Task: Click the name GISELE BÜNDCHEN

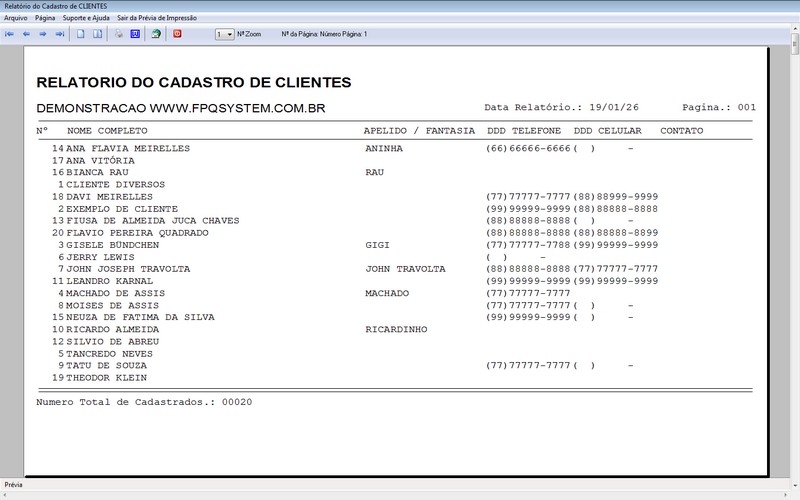Action: pos(113,245)
